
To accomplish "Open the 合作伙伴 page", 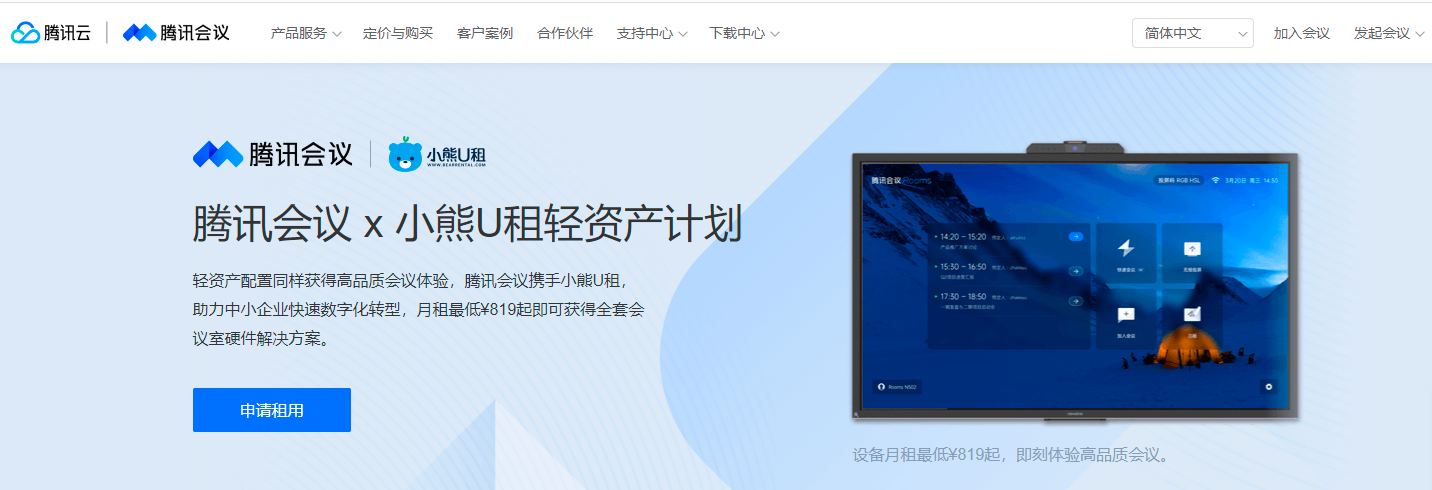I will click(565, 33).
